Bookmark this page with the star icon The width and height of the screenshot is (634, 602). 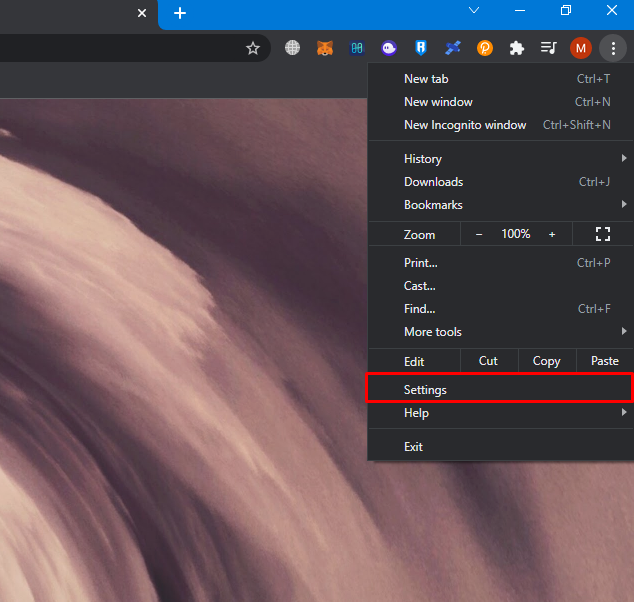pos(253,48)
